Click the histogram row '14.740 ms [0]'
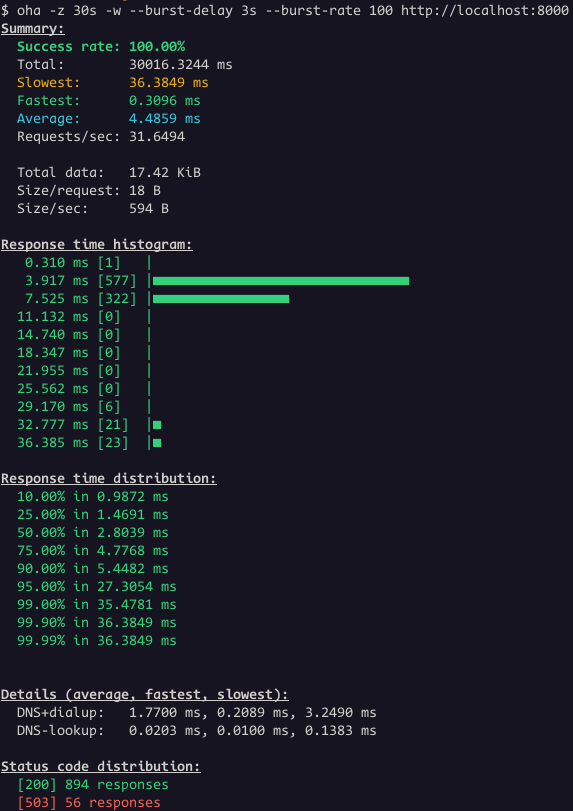573x811 pixels. click(84, 335)
